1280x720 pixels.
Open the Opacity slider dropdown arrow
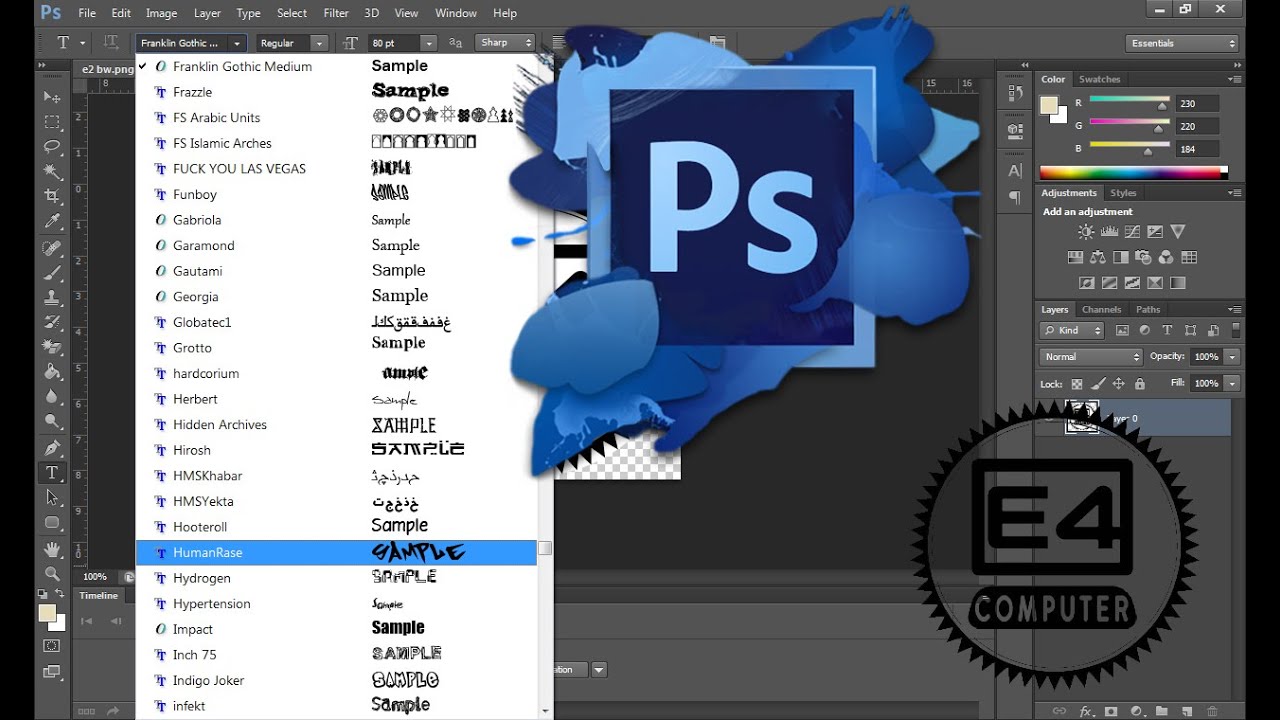(x=1232, y=357)
